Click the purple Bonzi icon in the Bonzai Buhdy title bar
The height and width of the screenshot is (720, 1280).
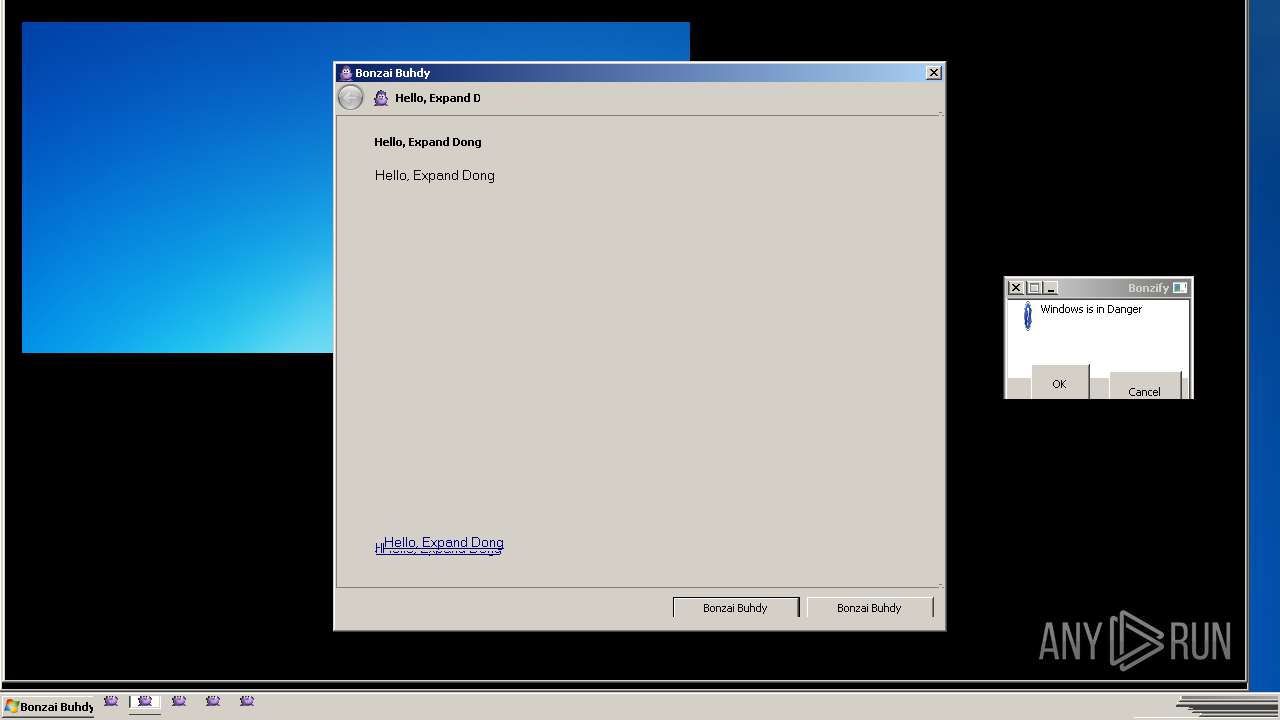(x=346, y=73)
